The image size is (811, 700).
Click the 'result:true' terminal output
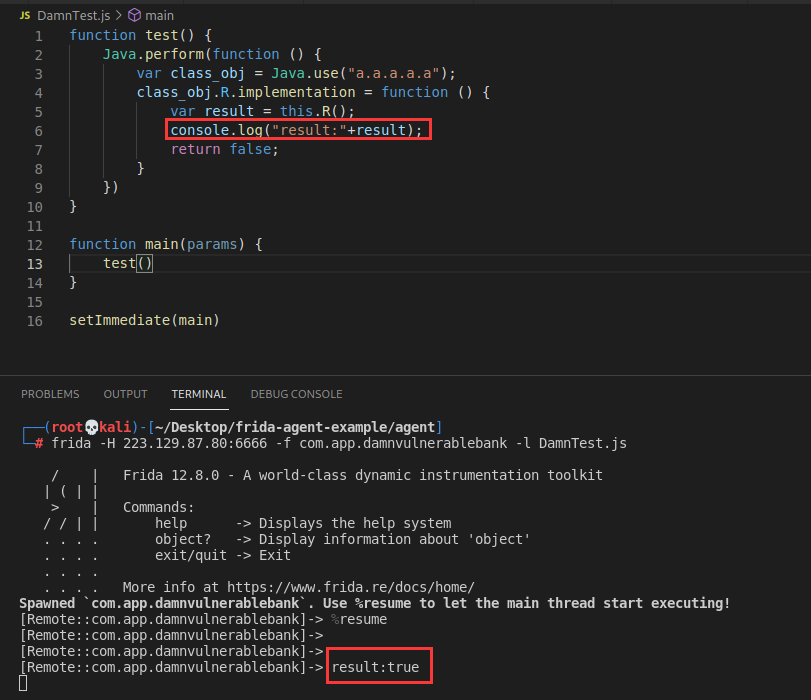(376, 667)
